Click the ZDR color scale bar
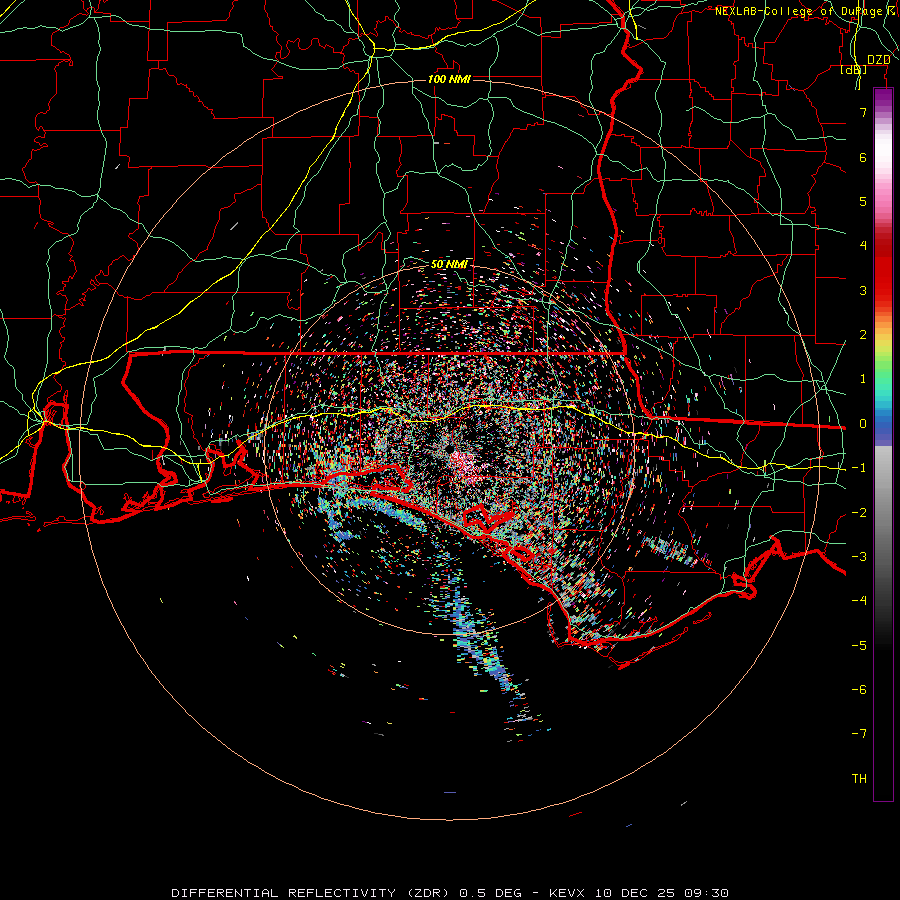 pyautogui.click(x=883, y=444)
